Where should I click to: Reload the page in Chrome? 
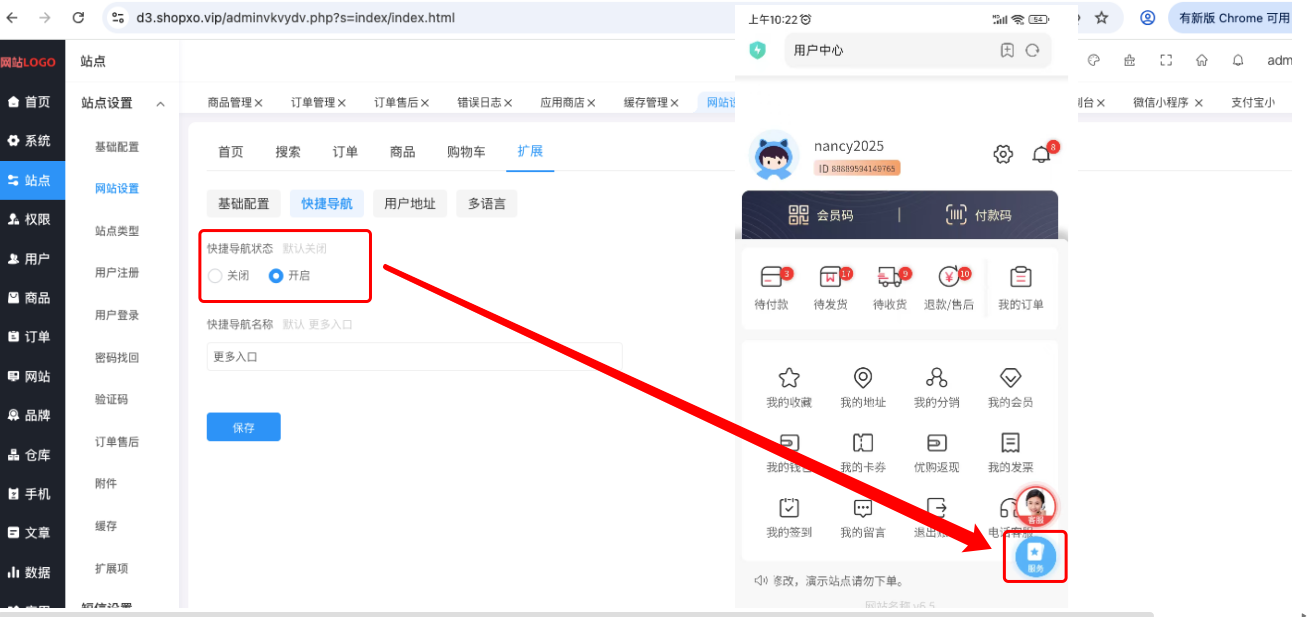[x=78, y=18]
